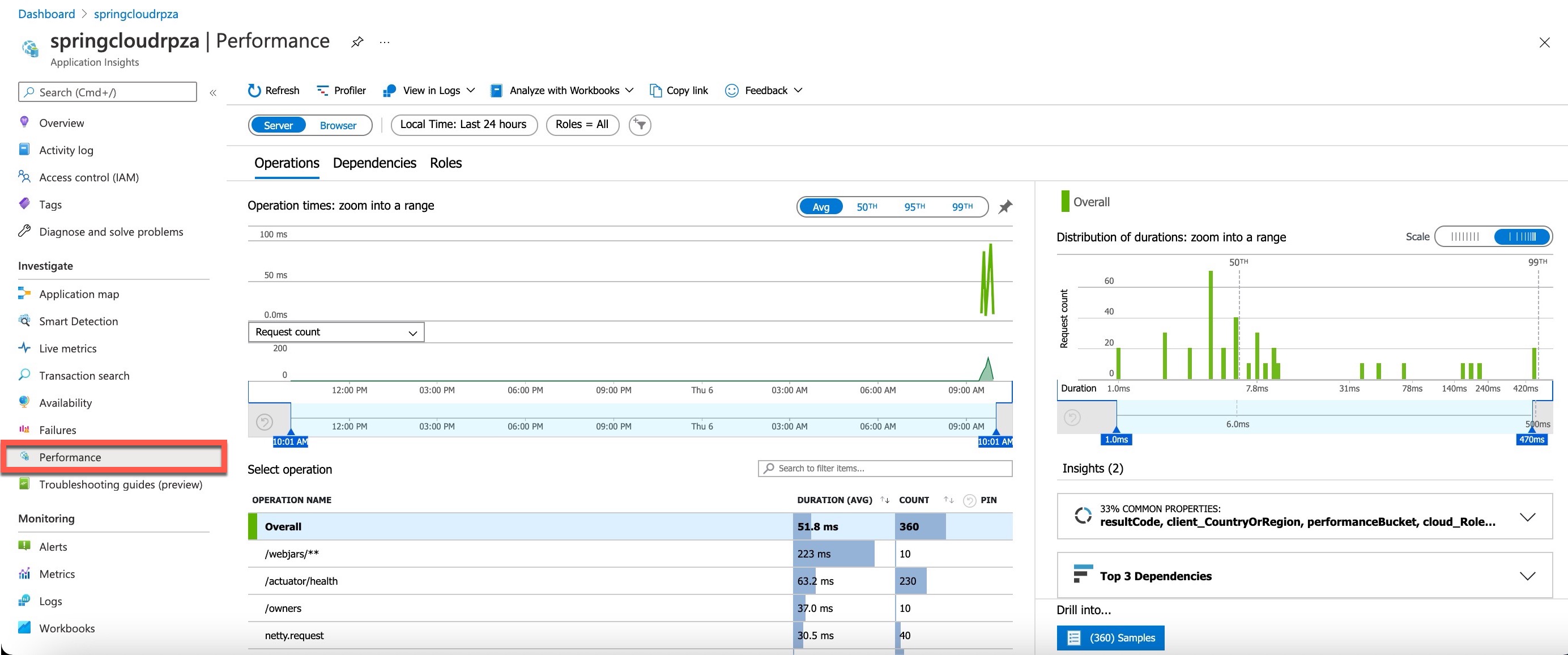Switch to the Dependencies tab
The height and width of the screenshot is (655, 1568).
(x=374, y=163)
